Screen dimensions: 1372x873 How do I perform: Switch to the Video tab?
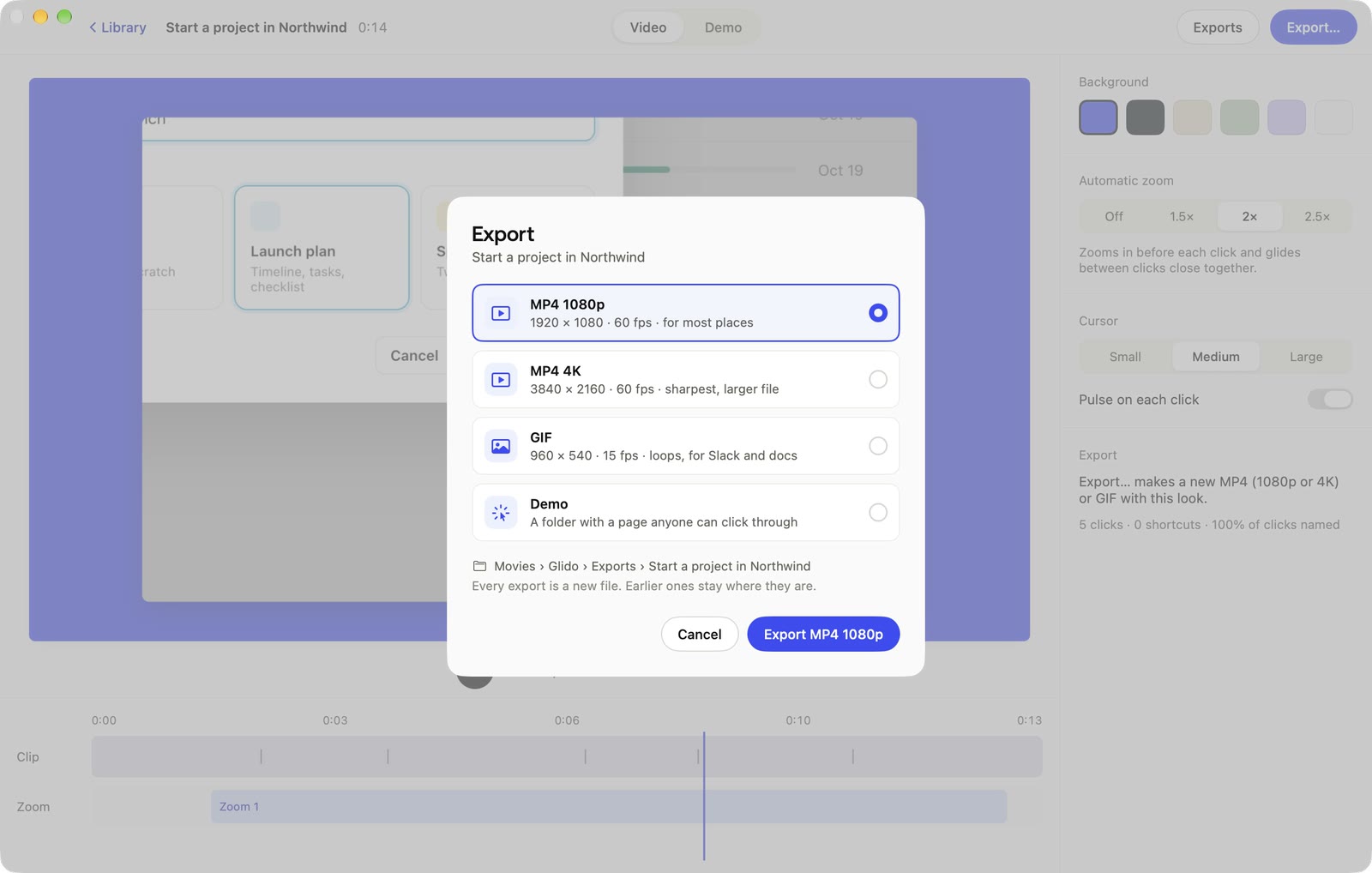(648, 27)
